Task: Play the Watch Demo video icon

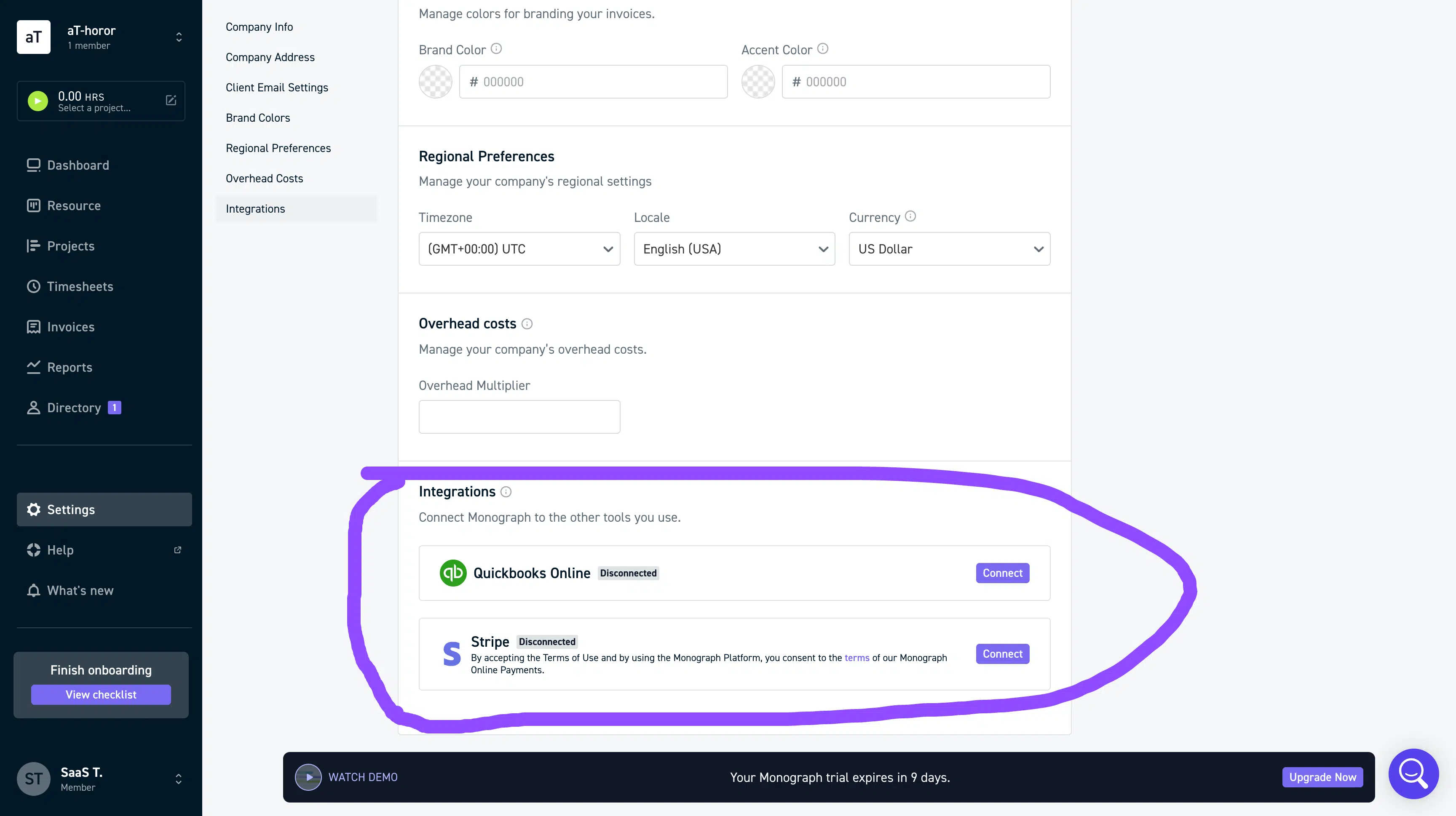Action: pos(308,777)
